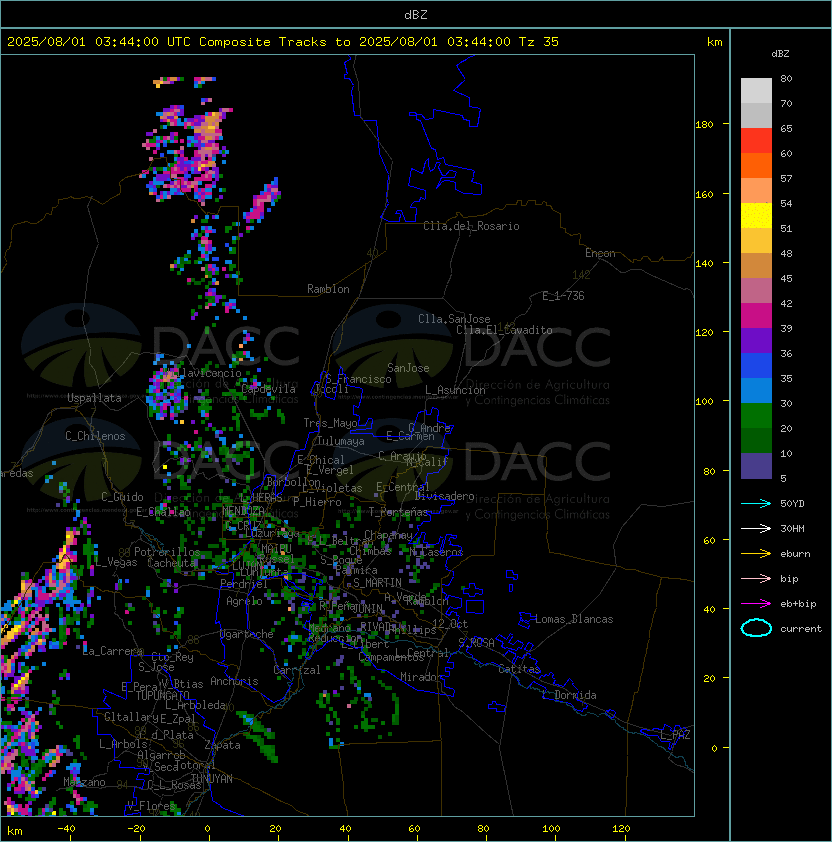Click the 'Cacheuta' map label
This screenshot has height=842, width=832.
[x=171, y=563]
